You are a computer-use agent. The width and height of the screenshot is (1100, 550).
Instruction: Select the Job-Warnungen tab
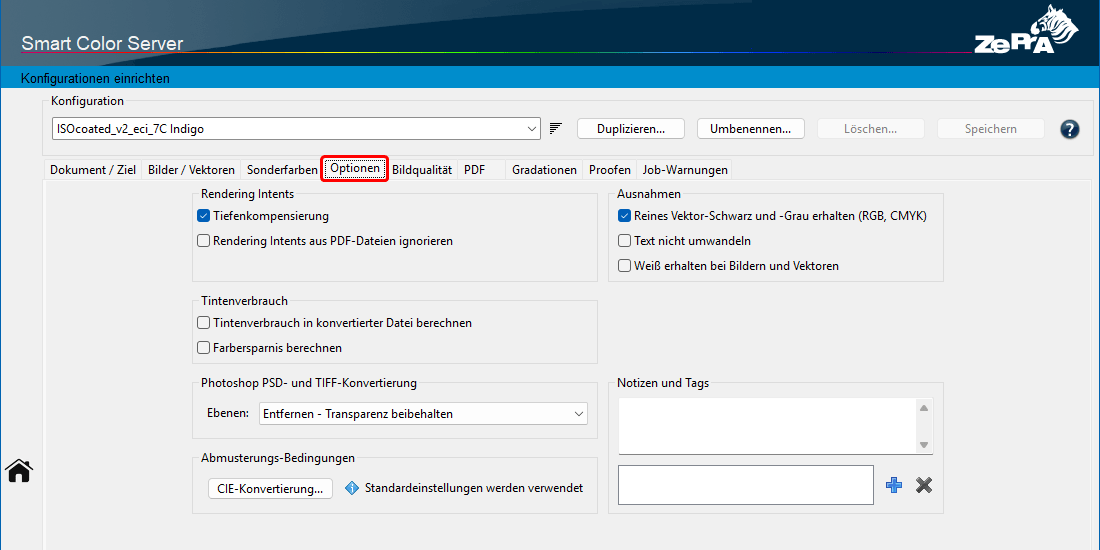coord(684,170)
